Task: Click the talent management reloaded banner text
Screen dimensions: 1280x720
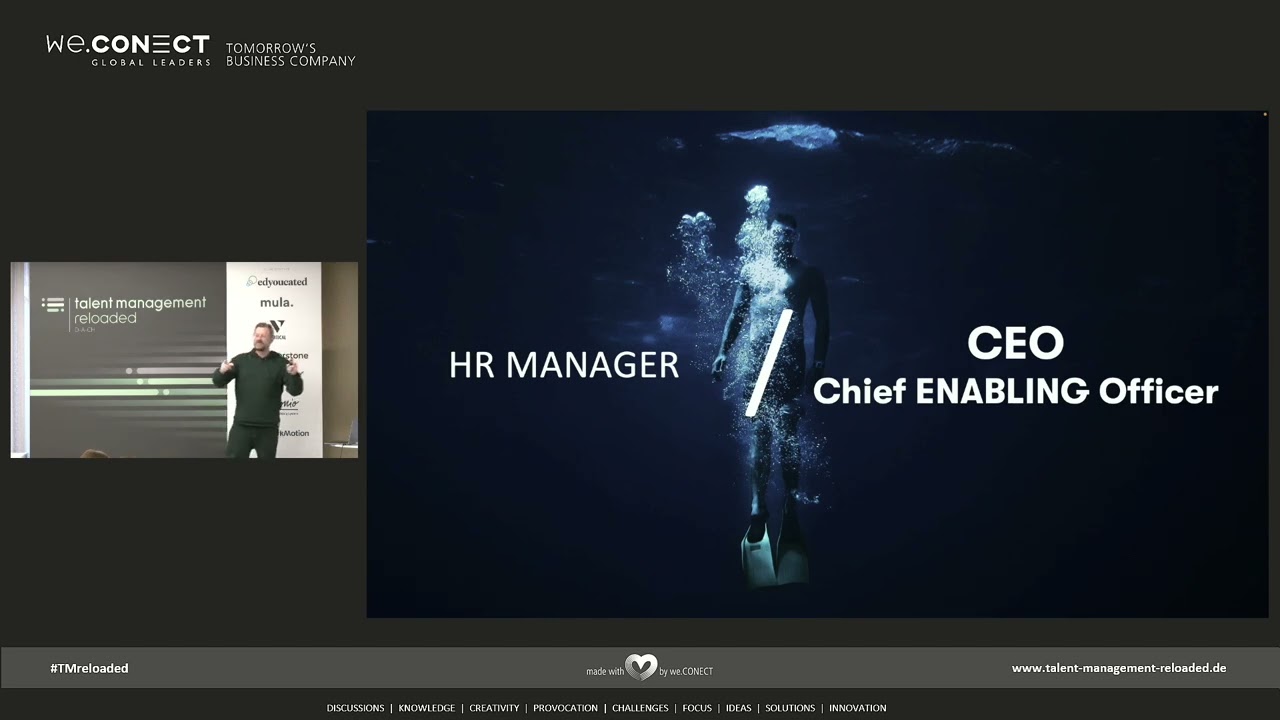Action: (x=139, y=310)
